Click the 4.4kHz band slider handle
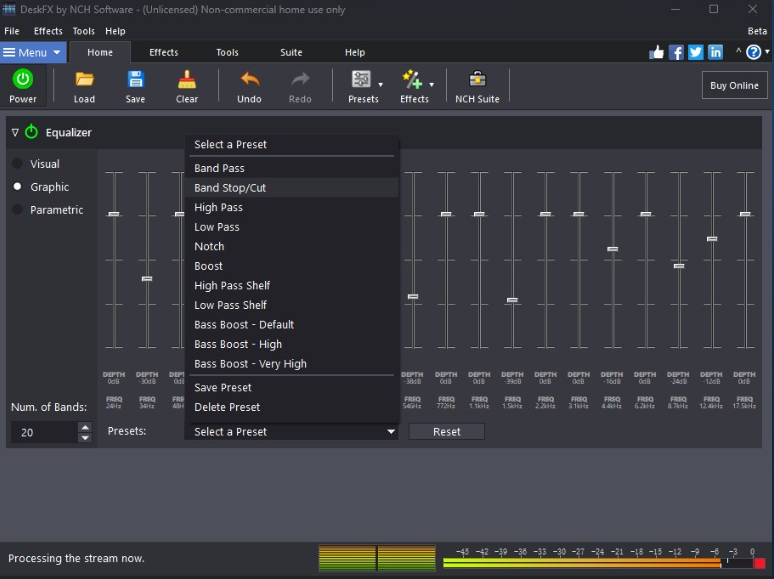 tap(612, 249)
